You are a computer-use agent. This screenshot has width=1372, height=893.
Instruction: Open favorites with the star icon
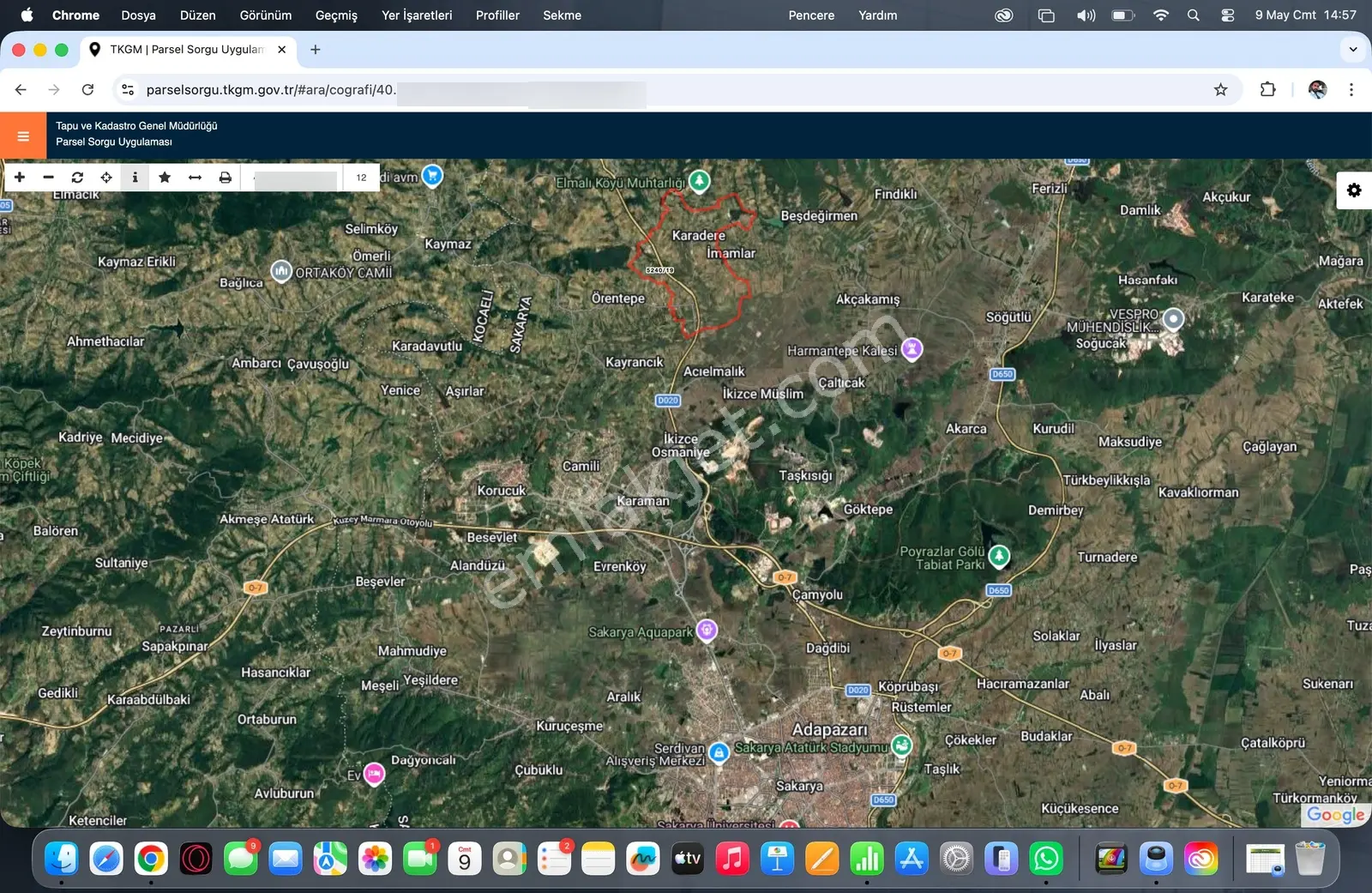165,178
